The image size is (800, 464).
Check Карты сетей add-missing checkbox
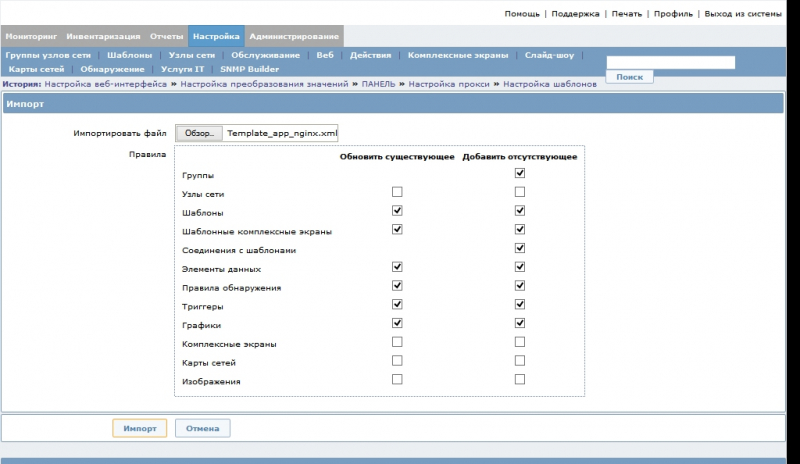click(520, 360)
